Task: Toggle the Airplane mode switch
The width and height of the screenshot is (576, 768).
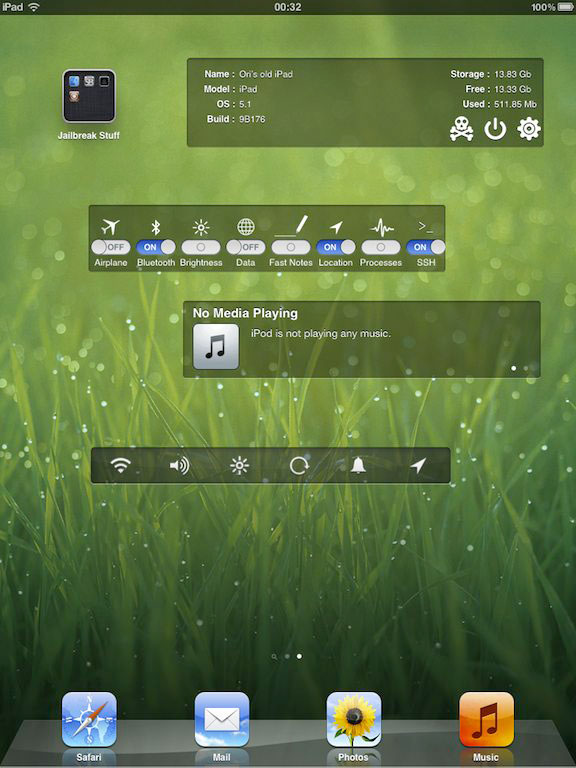Action: click(111, 247)
